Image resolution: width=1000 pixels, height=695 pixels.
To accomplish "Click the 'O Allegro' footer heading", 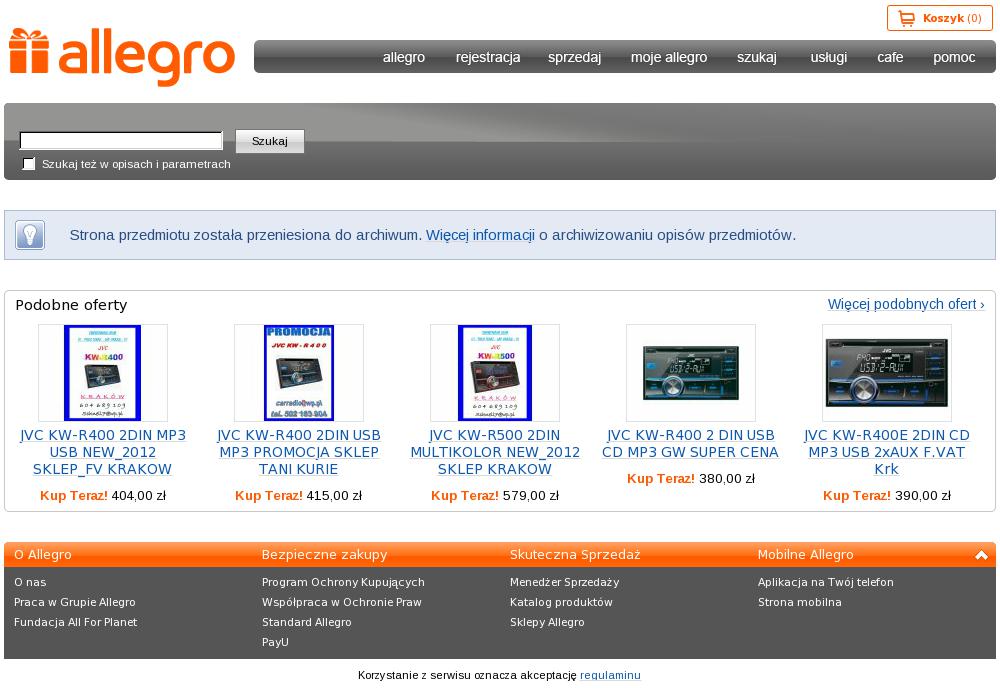I will 43,555.
